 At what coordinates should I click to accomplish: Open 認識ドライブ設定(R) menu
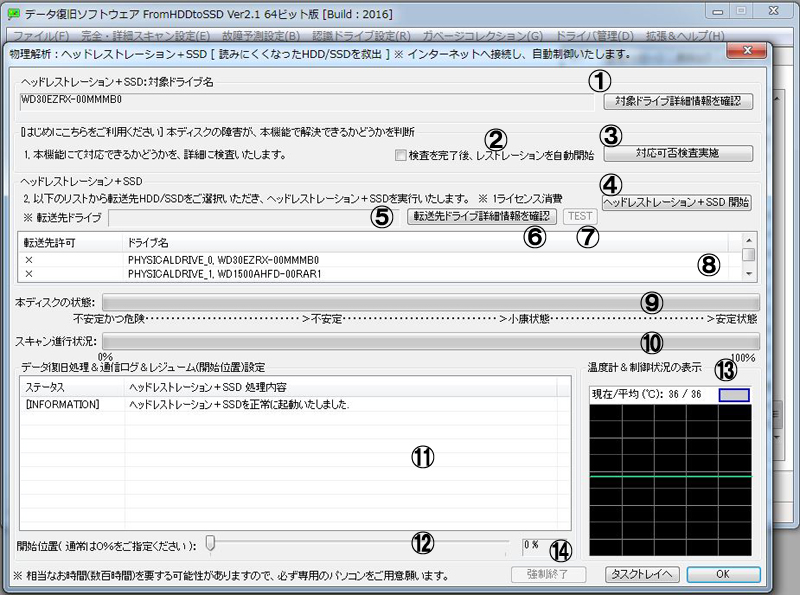click(361, 36)
